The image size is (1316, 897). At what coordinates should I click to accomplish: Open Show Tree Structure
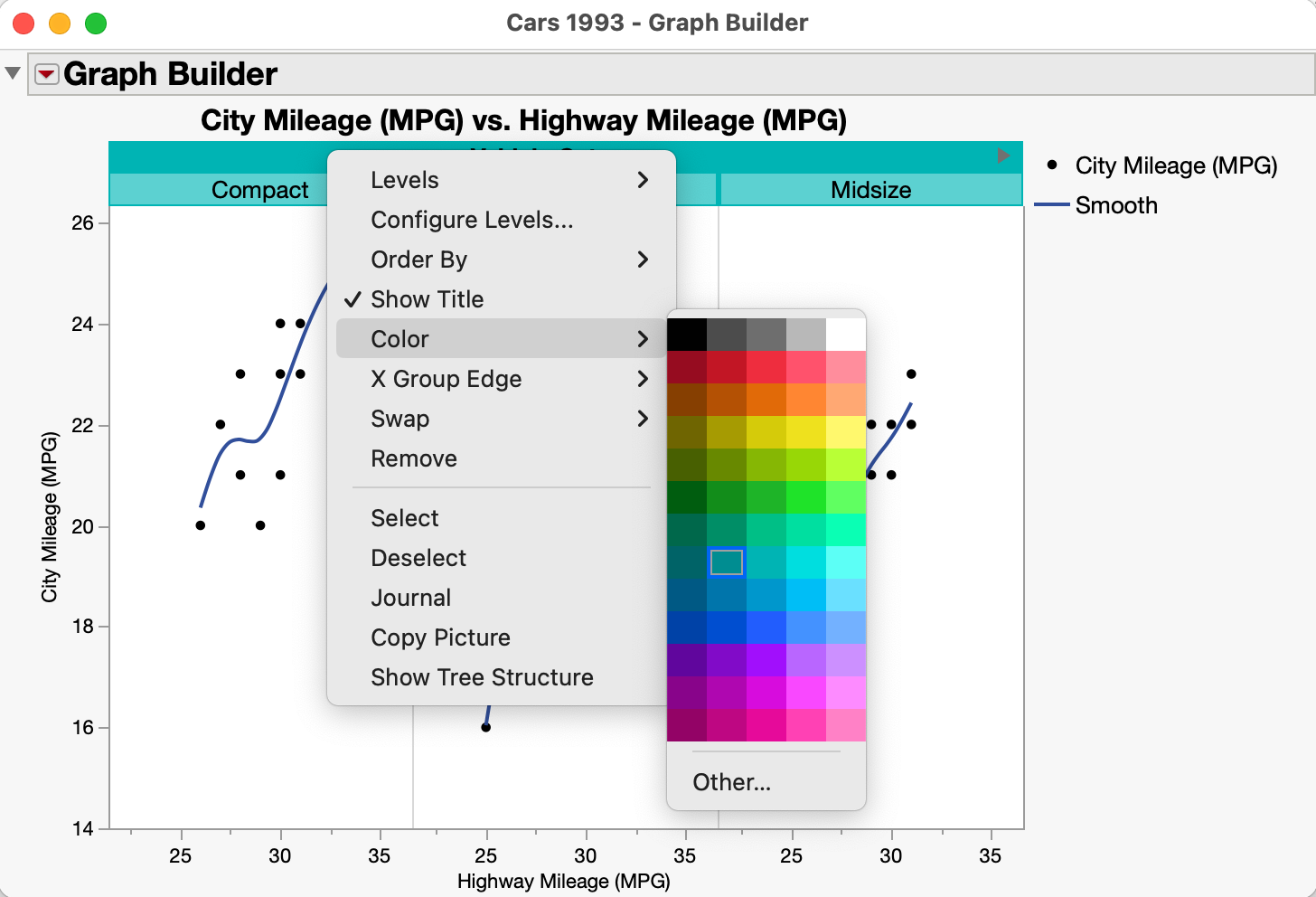pos(482,677)
